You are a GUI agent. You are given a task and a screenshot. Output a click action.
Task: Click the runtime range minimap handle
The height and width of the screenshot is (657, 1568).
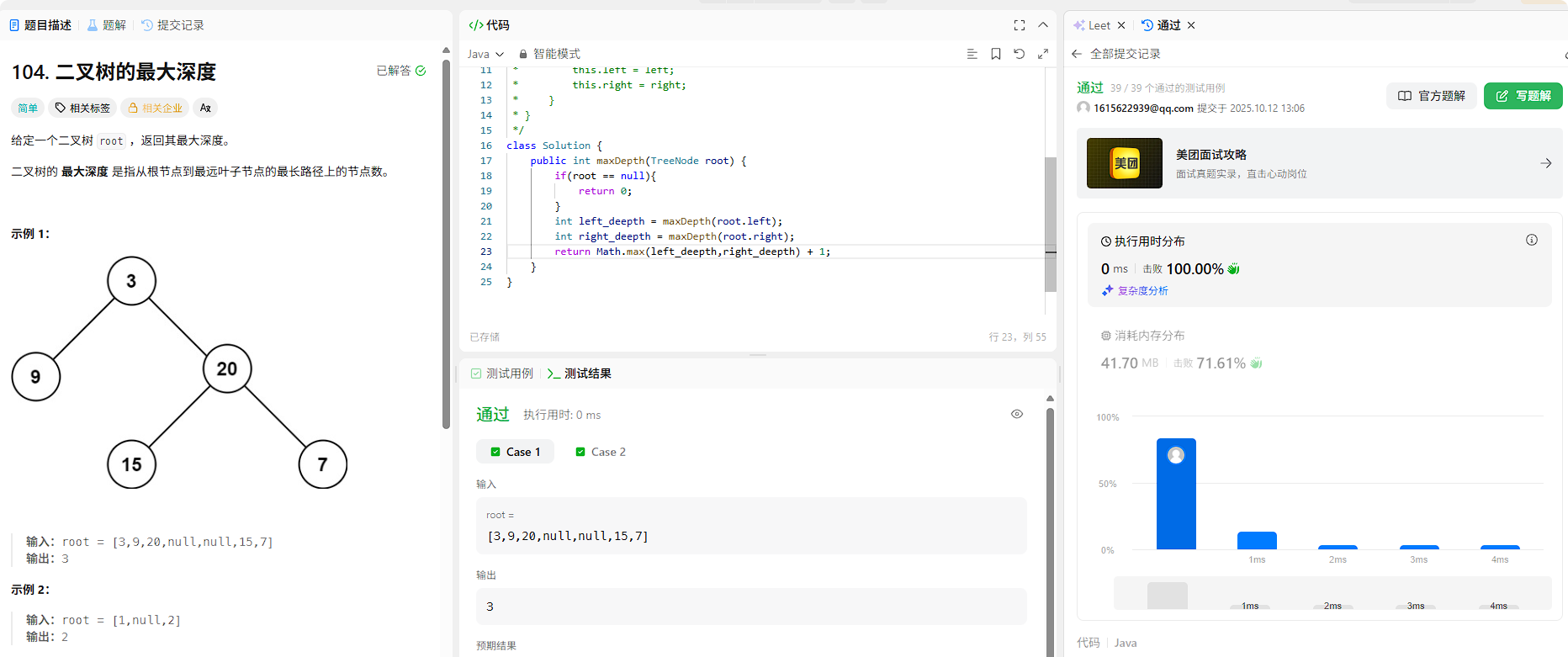1168,596
